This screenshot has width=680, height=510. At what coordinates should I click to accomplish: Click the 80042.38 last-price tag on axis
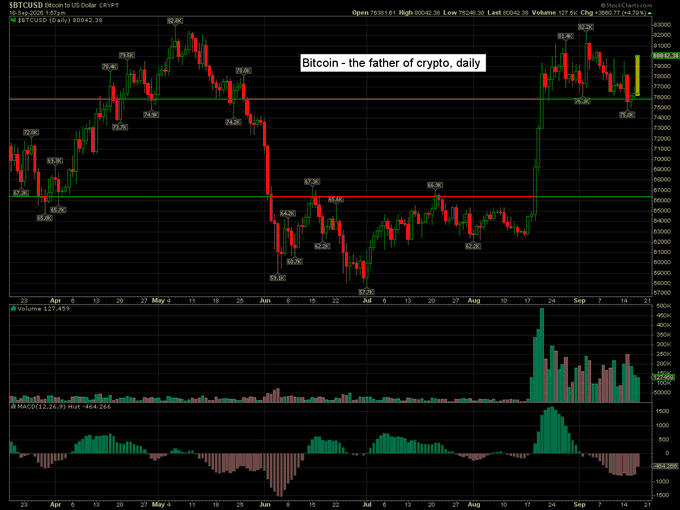click(x=665, y=56)
